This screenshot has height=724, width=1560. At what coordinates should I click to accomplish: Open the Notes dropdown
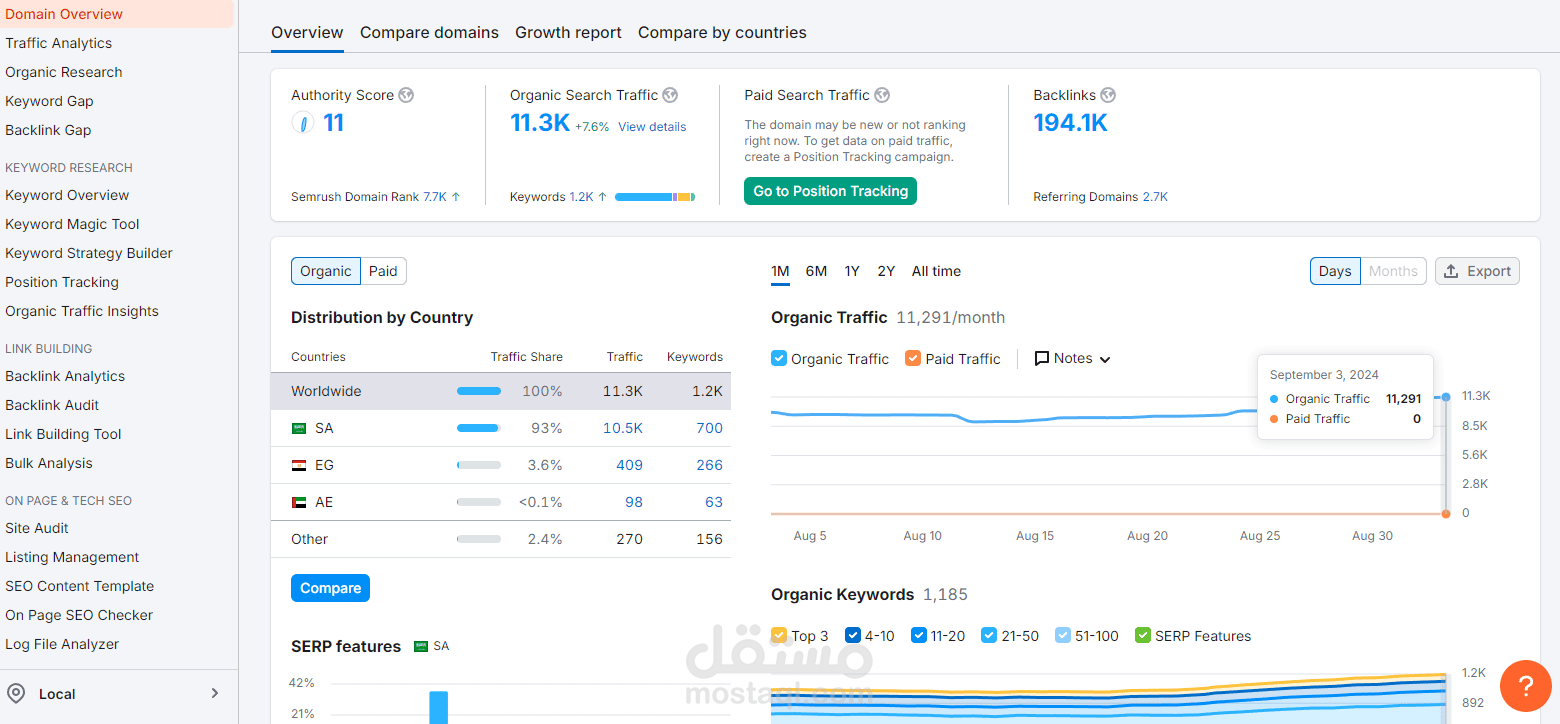coord(1073,358)
